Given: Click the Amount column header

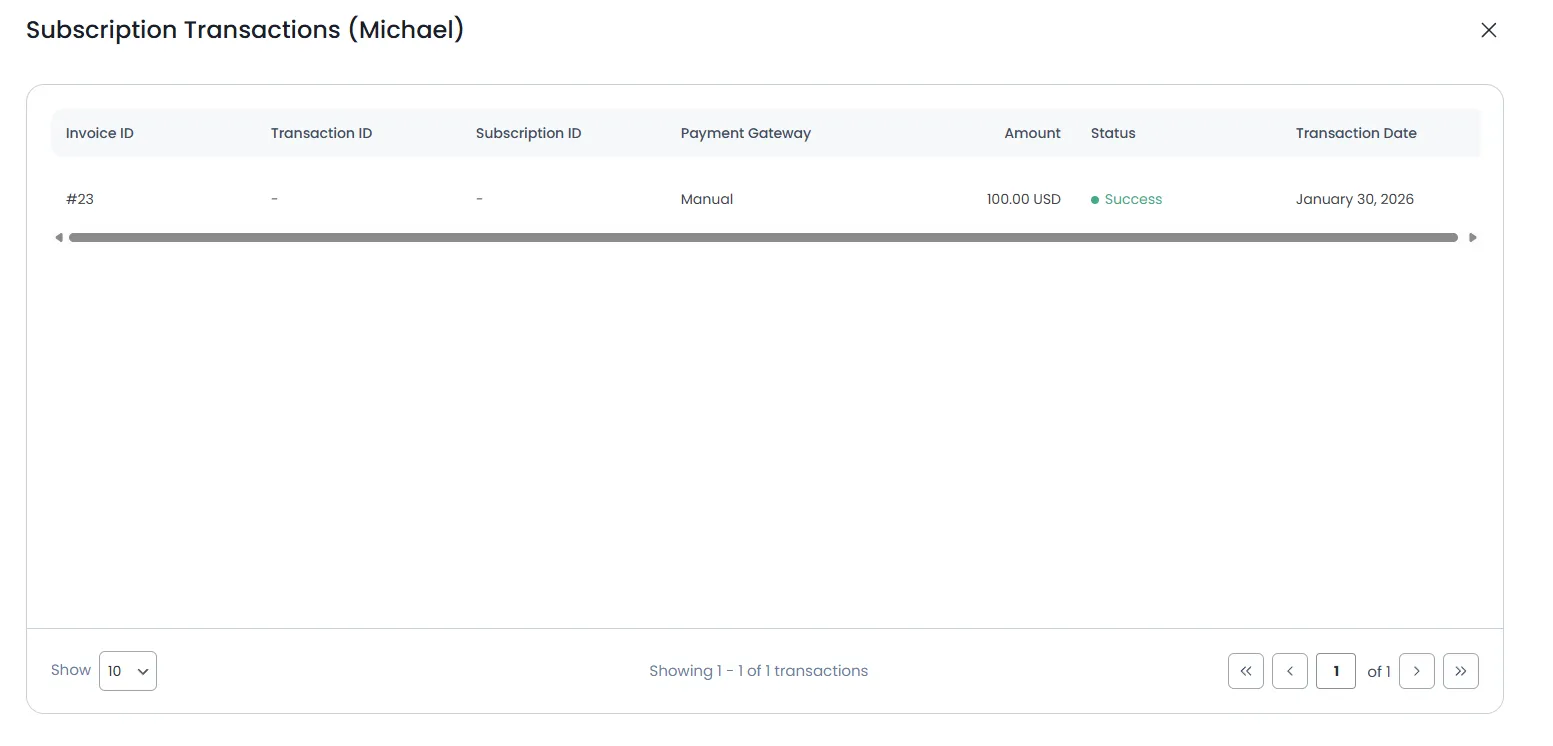Looking at the screenshot, I should (x=1032, y=133).
